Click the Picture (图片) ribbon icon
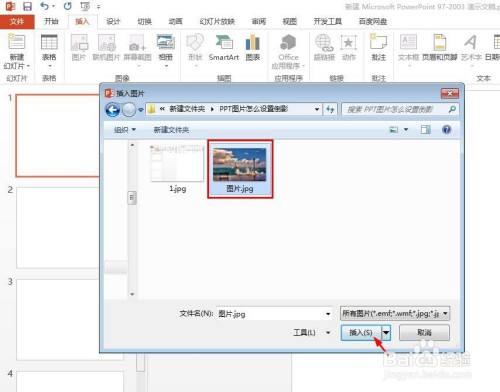The height and width of the screenshot is (392, 500). (79, 43)
